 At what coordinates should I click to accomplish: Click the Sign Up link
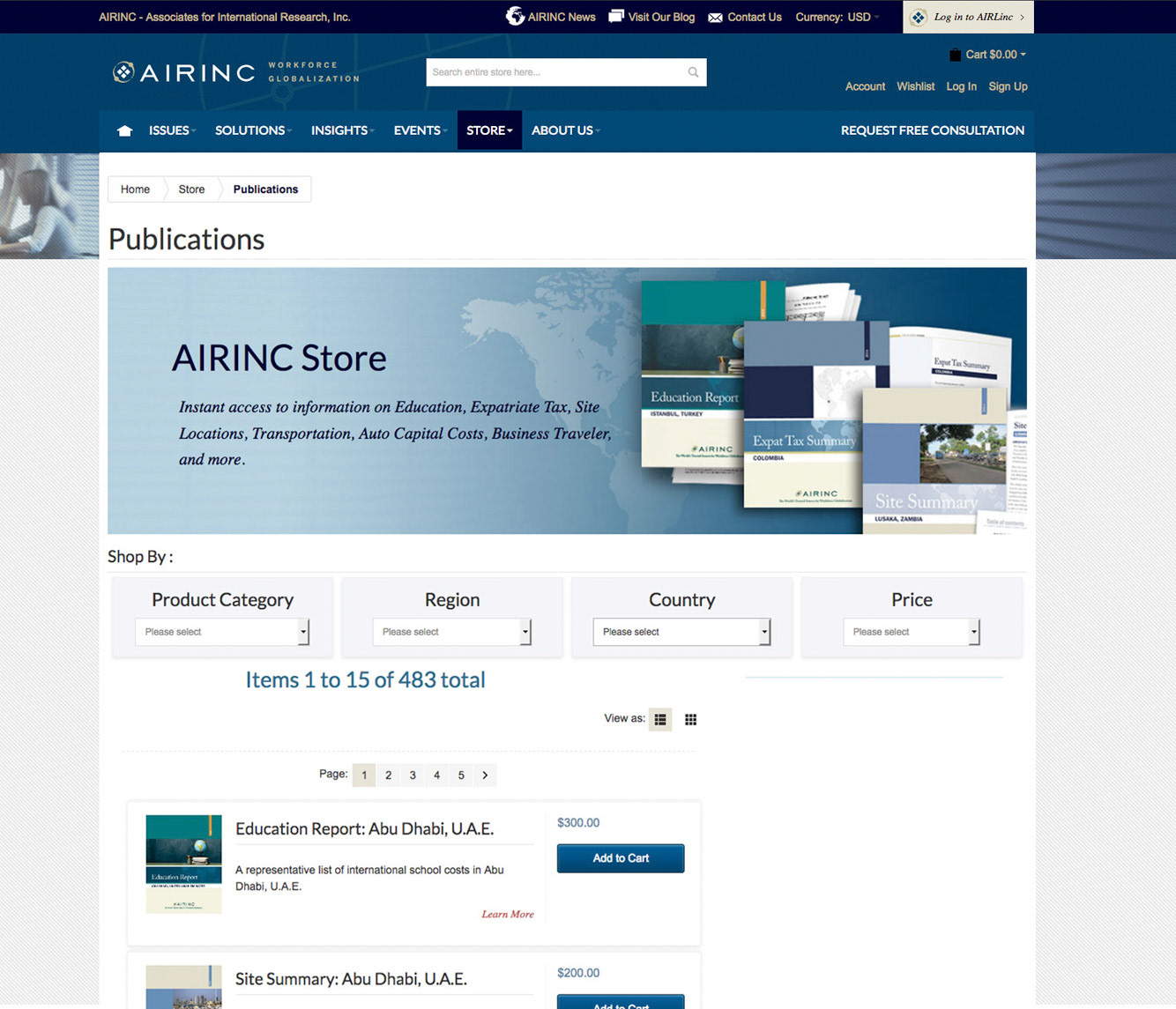click(1008, 86)
